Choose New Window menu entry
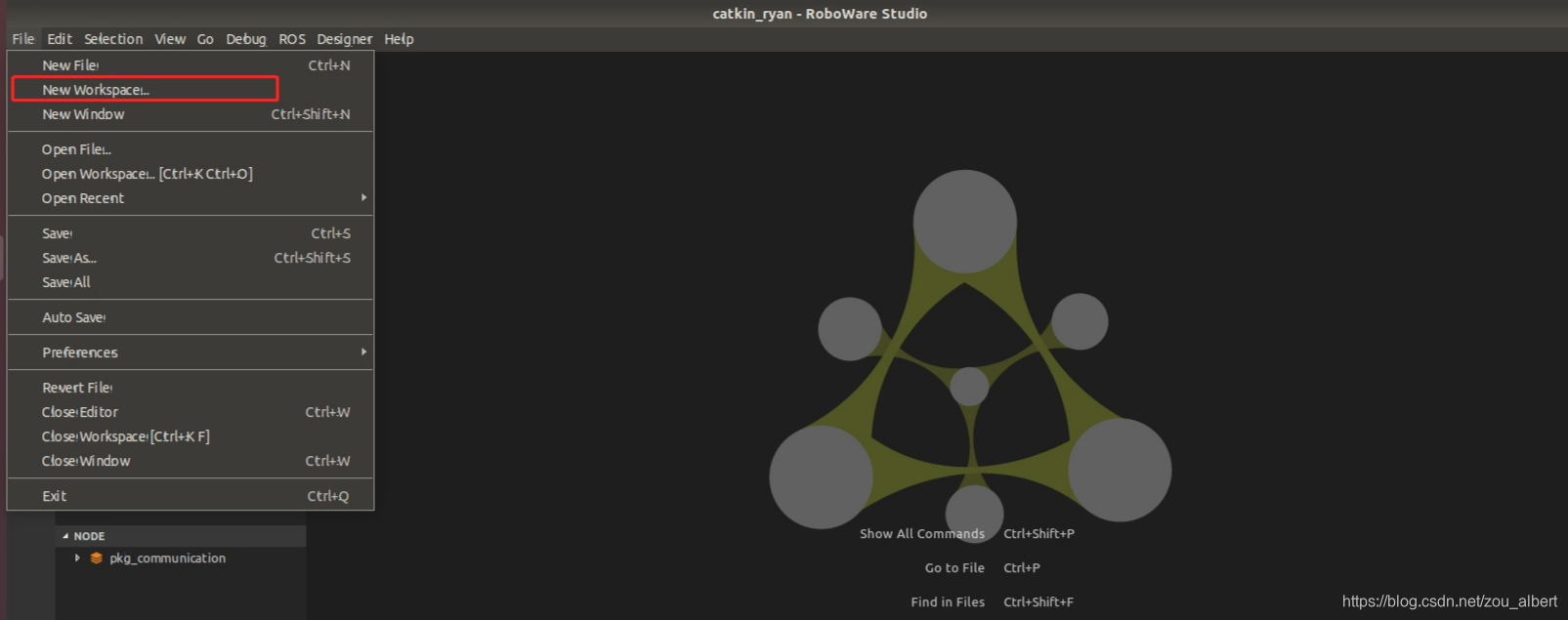This screenshot has width=1568, height=620. [191, 114]
